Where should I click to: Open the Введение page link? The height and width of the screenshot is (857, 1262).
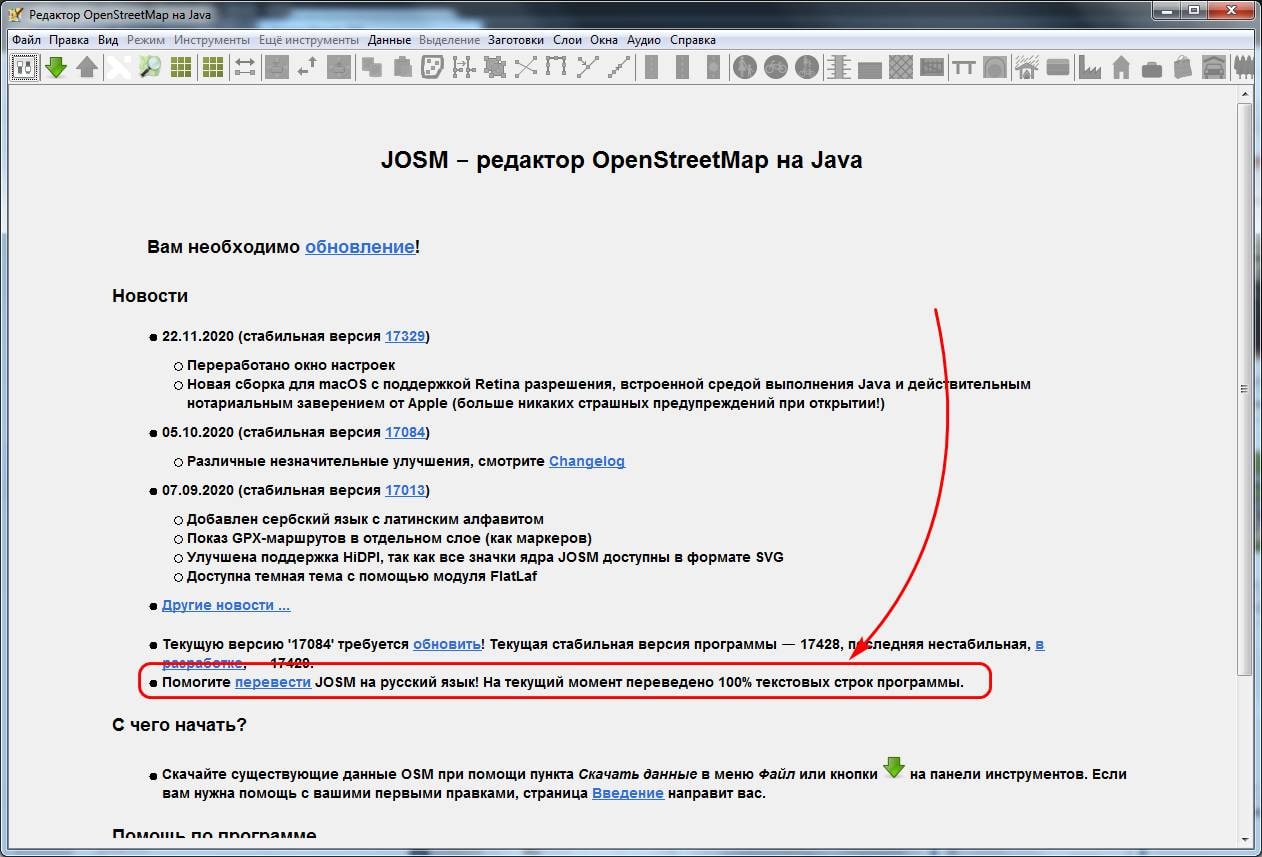(x=628, y=793)
